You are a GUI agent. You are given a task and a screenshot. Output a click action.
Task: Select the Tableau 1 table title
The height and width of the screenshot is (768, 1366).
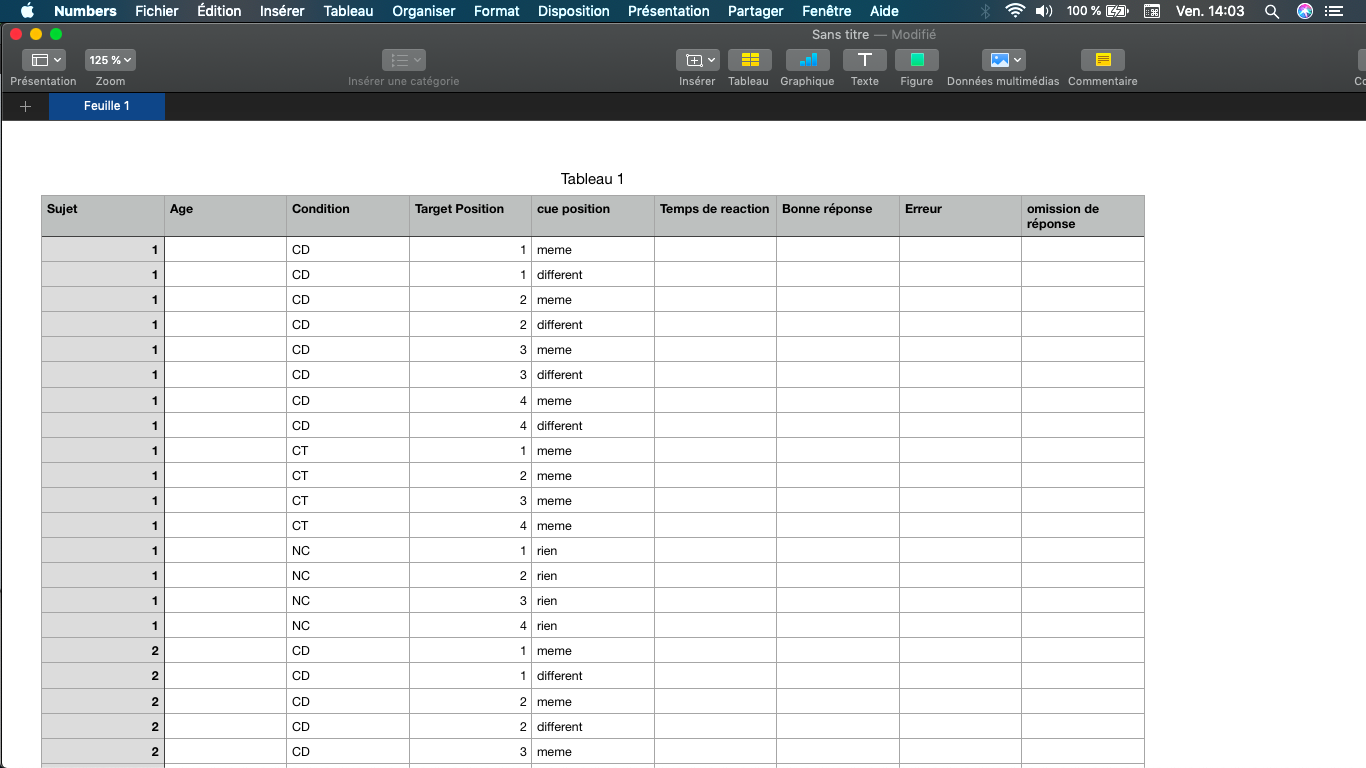592,179
